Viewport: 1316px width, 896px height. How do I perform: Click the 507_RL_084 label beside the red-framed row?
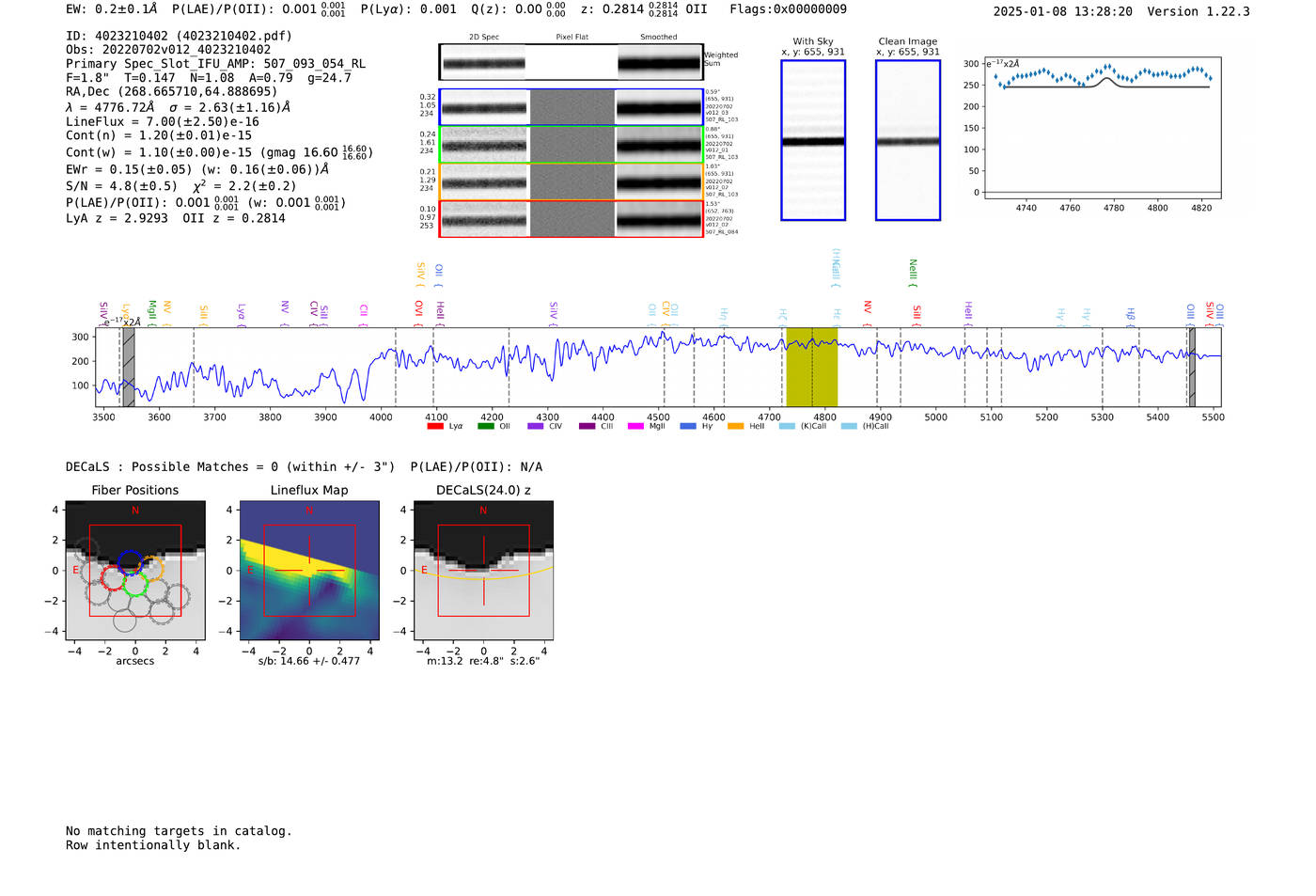722,232
